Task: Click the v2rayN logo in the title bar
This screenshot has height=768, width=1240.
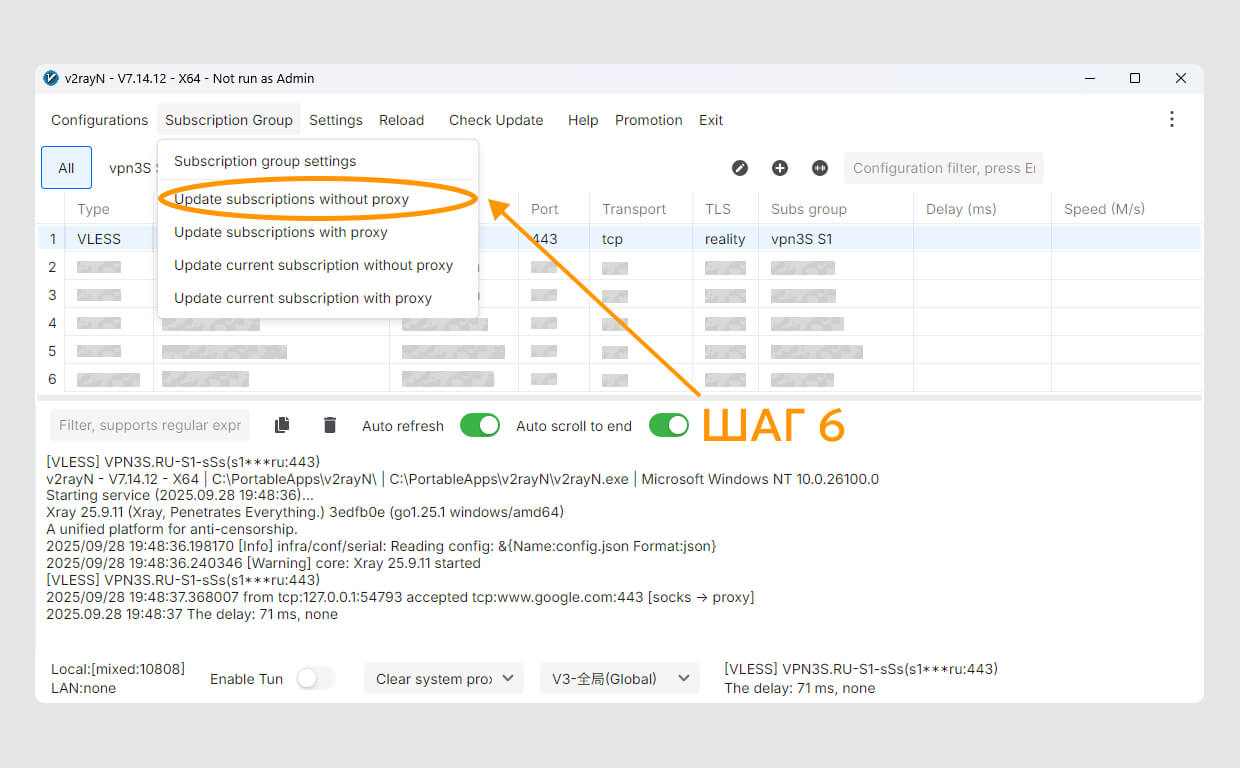Action: point(50,78)
